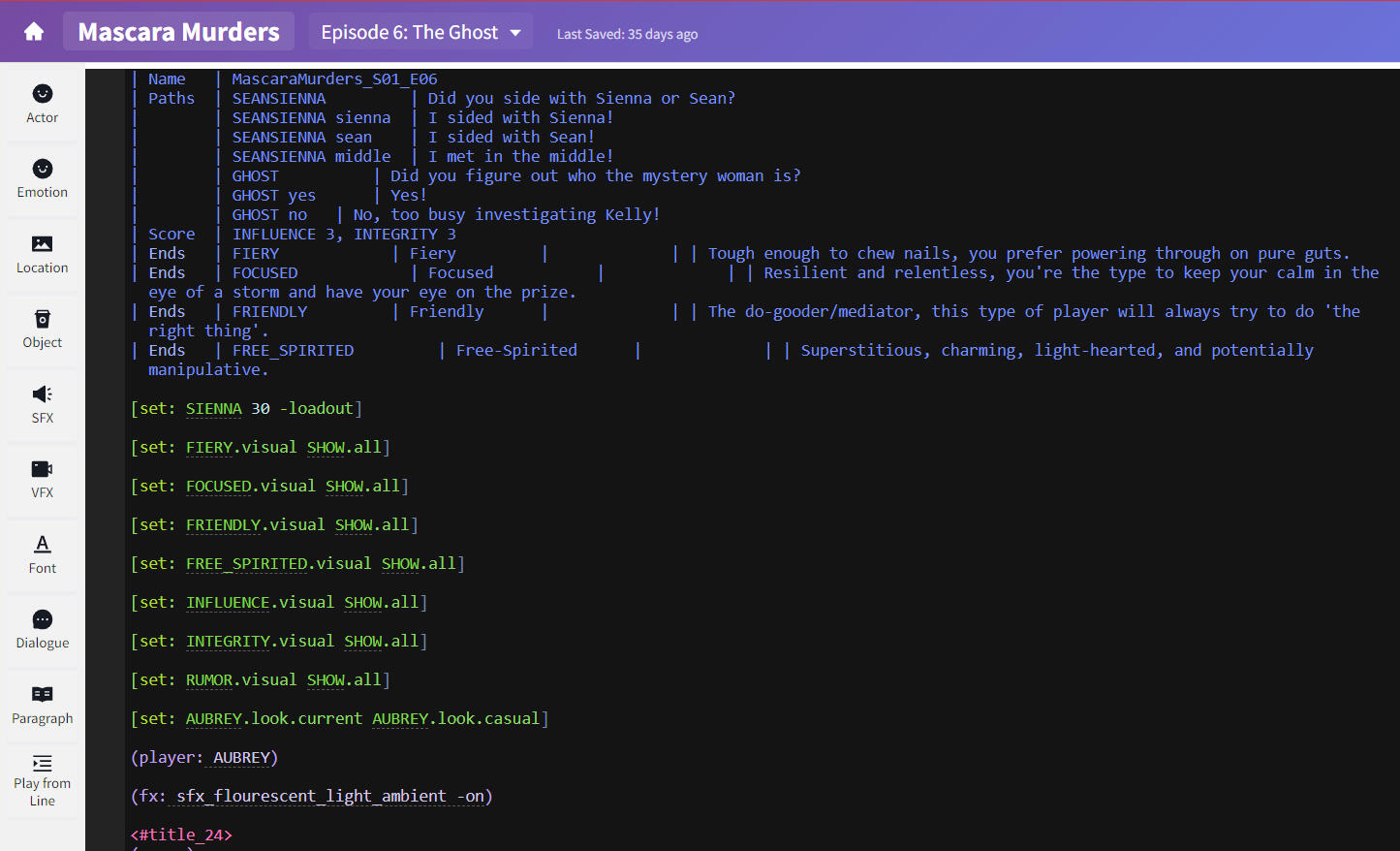This screenshot has height=851, width=1400.
Task: Click the player AUBREY line in script
Action: pos(204,757)
